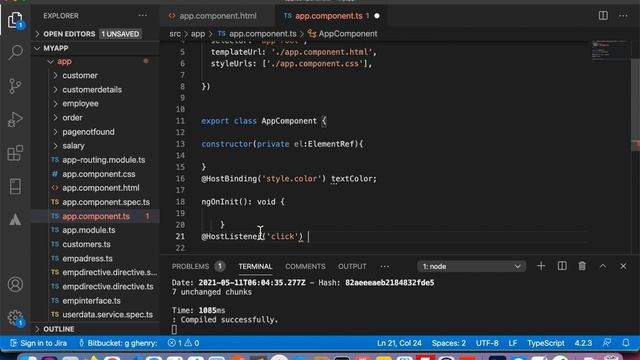Create a new terminal with plus icon
This screenshot has width=640, height=360.
click(x=541, y=266)
